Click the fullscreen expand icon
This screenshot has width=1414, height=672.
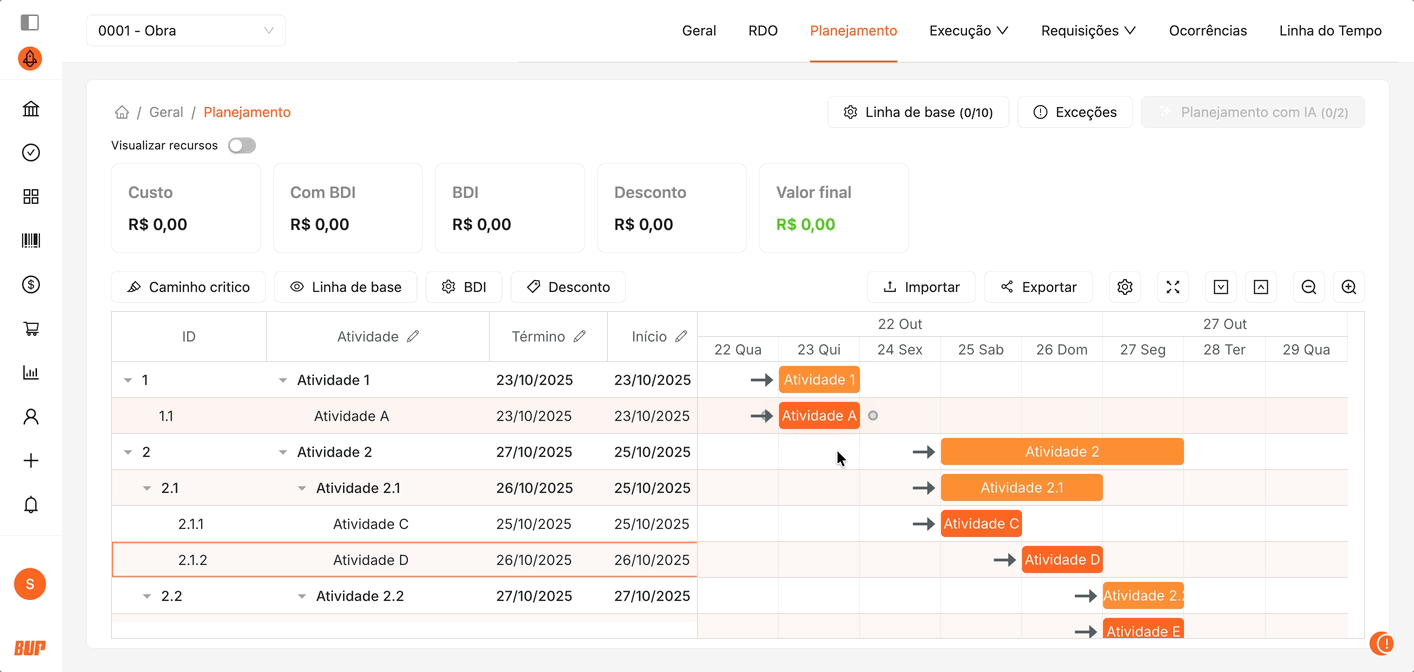coord(1173,287)
